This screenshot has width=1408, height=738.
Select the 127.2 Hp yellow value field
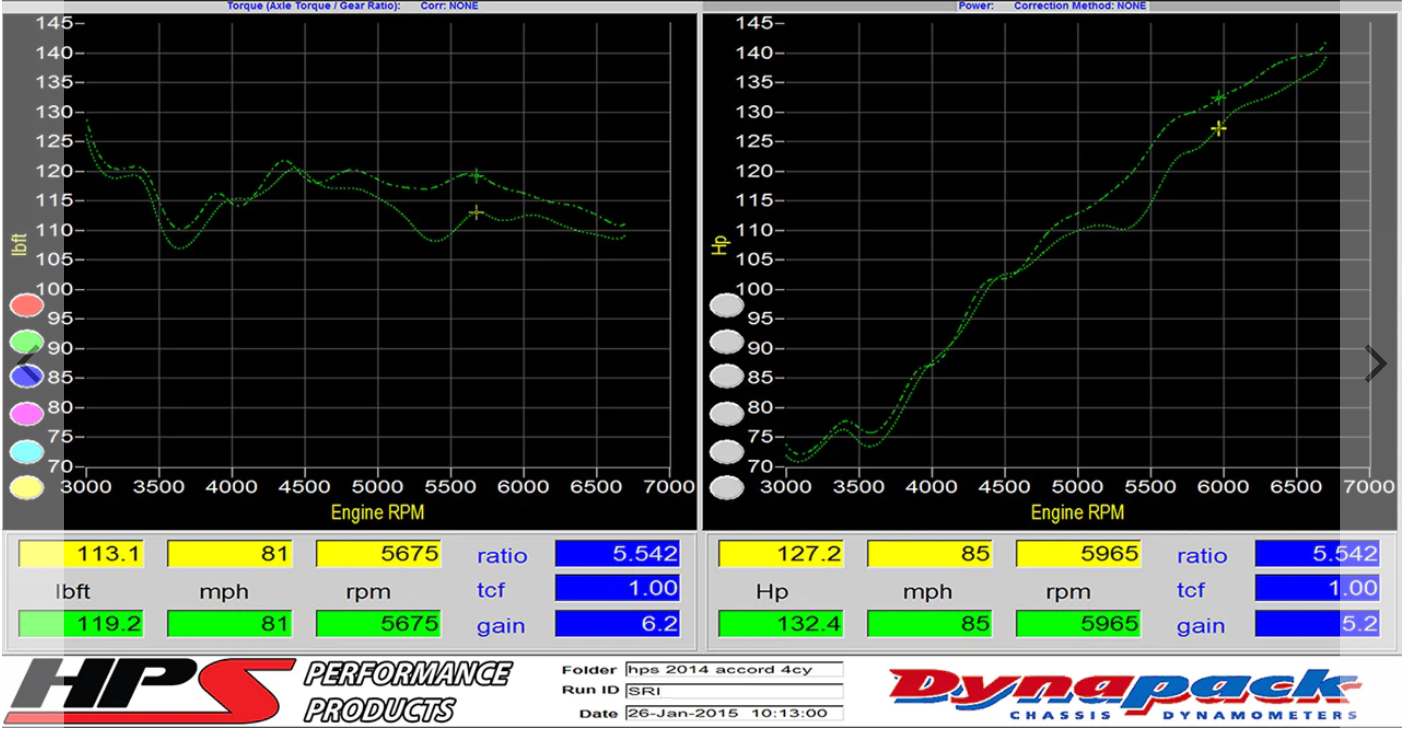tap(781, 554)
